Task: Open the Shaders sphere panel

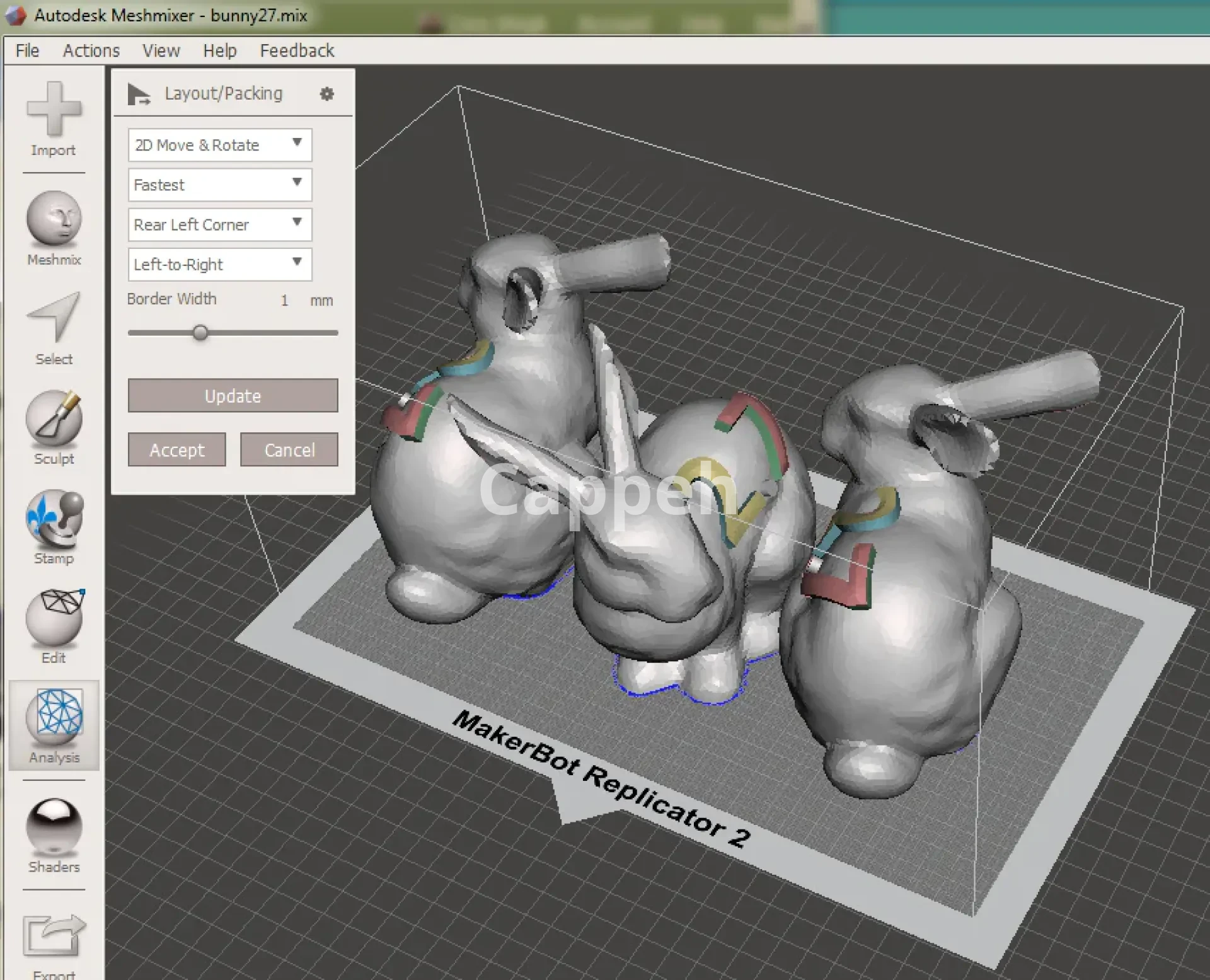Action: (54, 826)
